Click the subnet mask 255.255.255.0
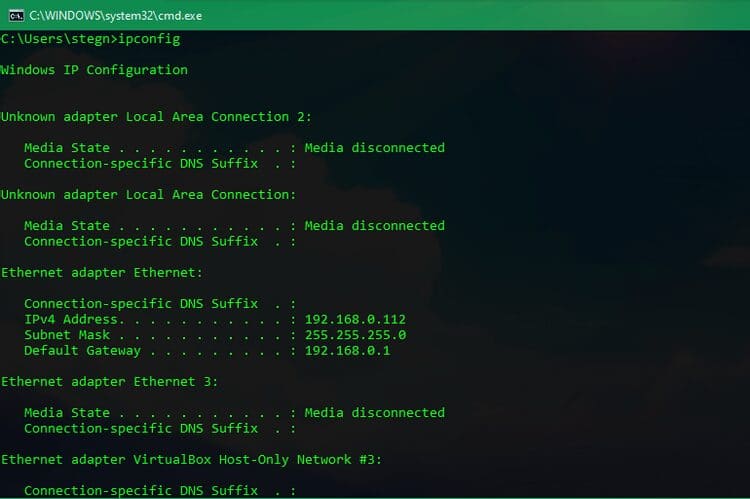The height and width of the screenshot is (499, 750). pyautogui.click(x=355, y=335)
